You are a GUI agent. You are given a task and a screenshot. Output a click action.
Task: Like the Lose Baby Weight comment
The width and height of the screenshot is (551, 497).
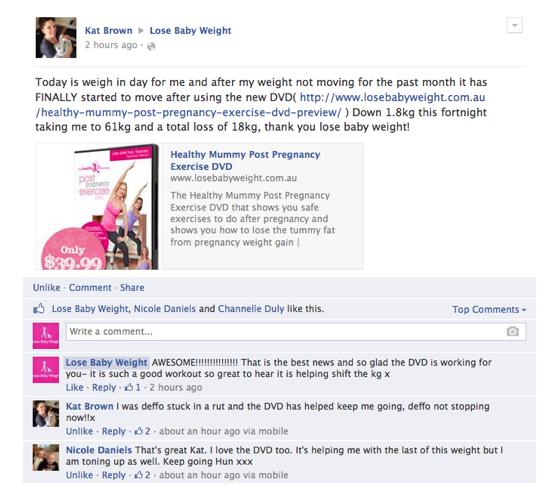click(74, 387)
